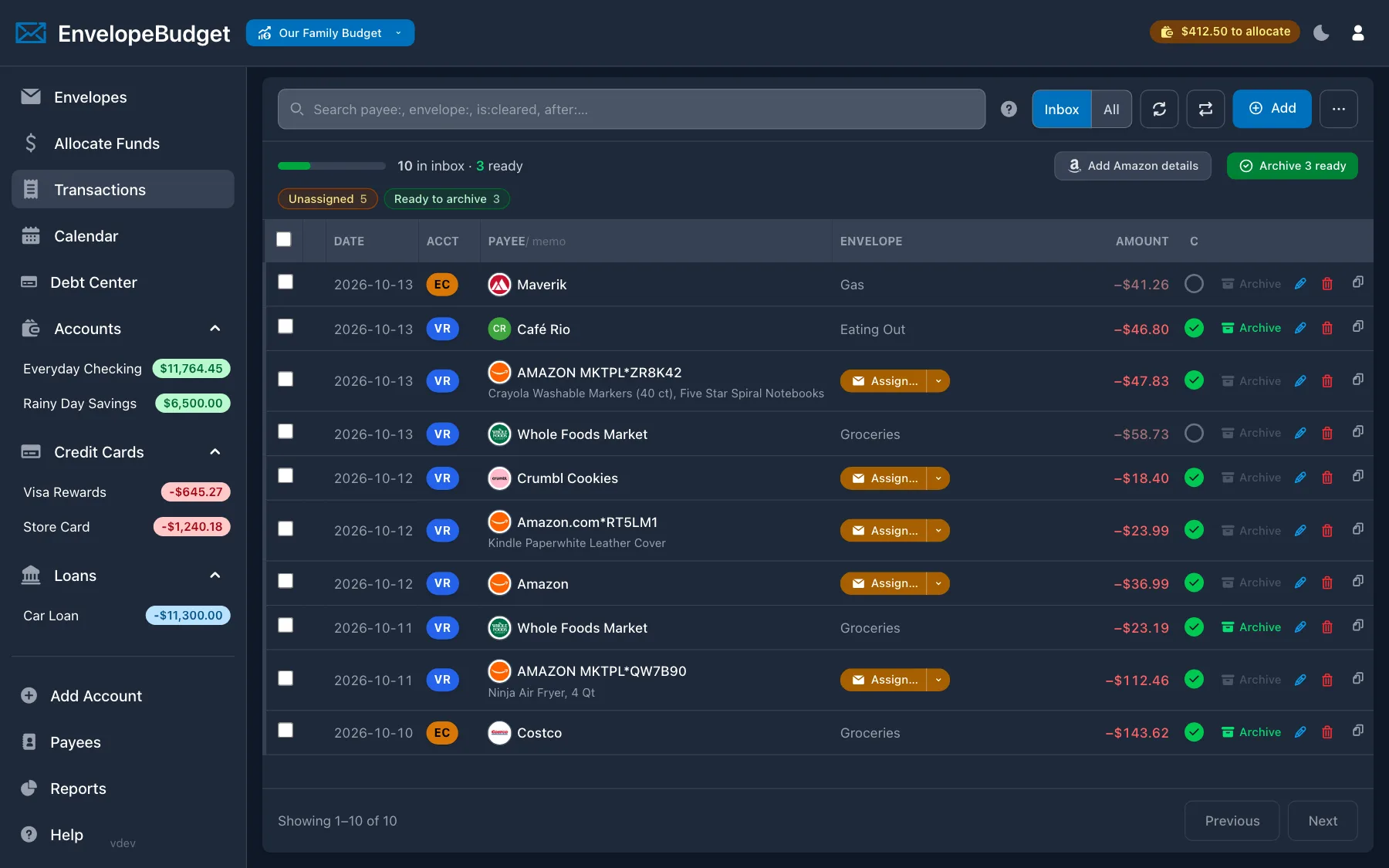This screenshot has height=868, width=1389.
Task: Switch to the All tab
Action: (x=1111, y=109)
